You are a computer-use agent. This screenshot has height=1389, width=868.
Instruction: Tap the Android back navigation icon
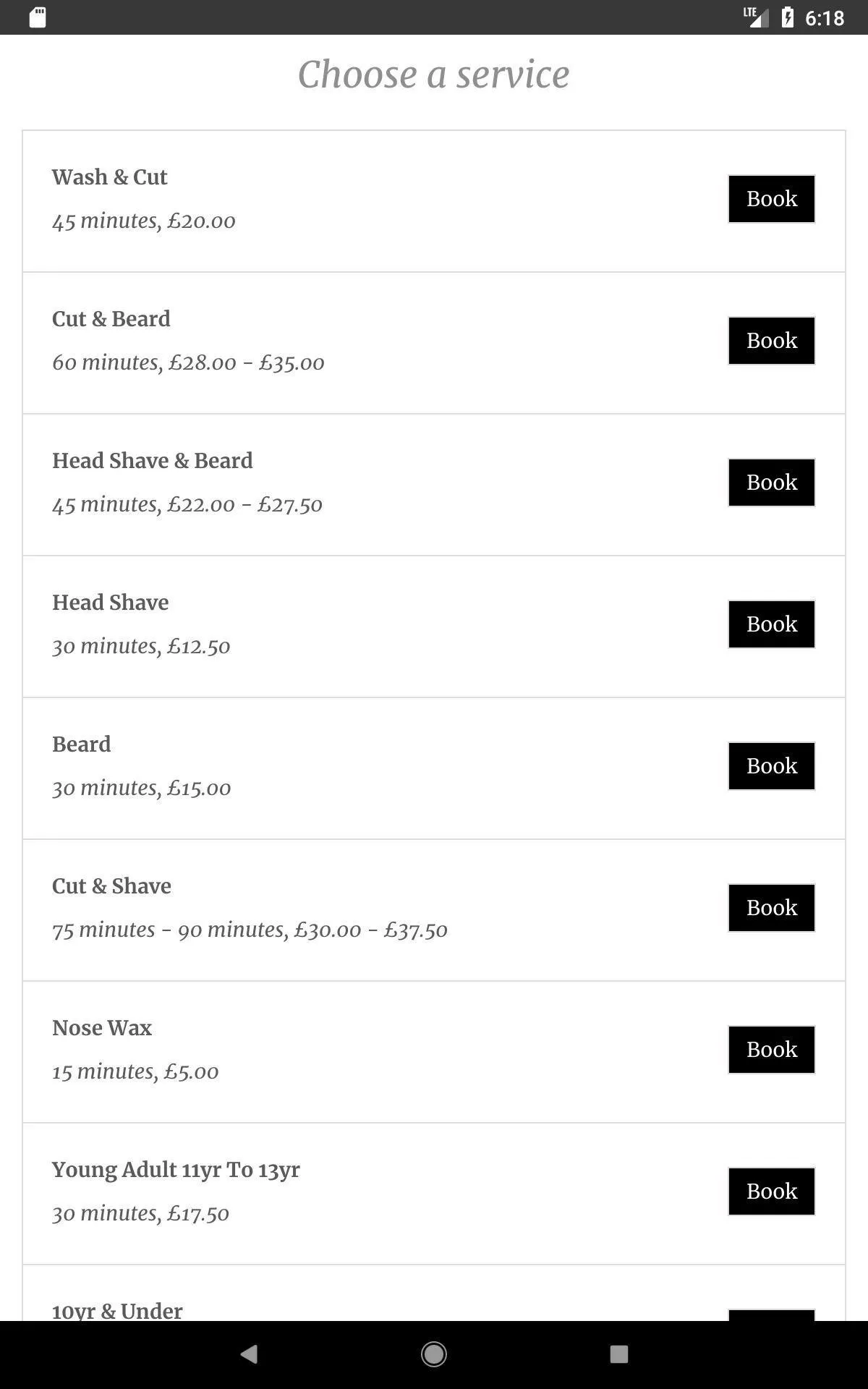(x=249, y=1354)
